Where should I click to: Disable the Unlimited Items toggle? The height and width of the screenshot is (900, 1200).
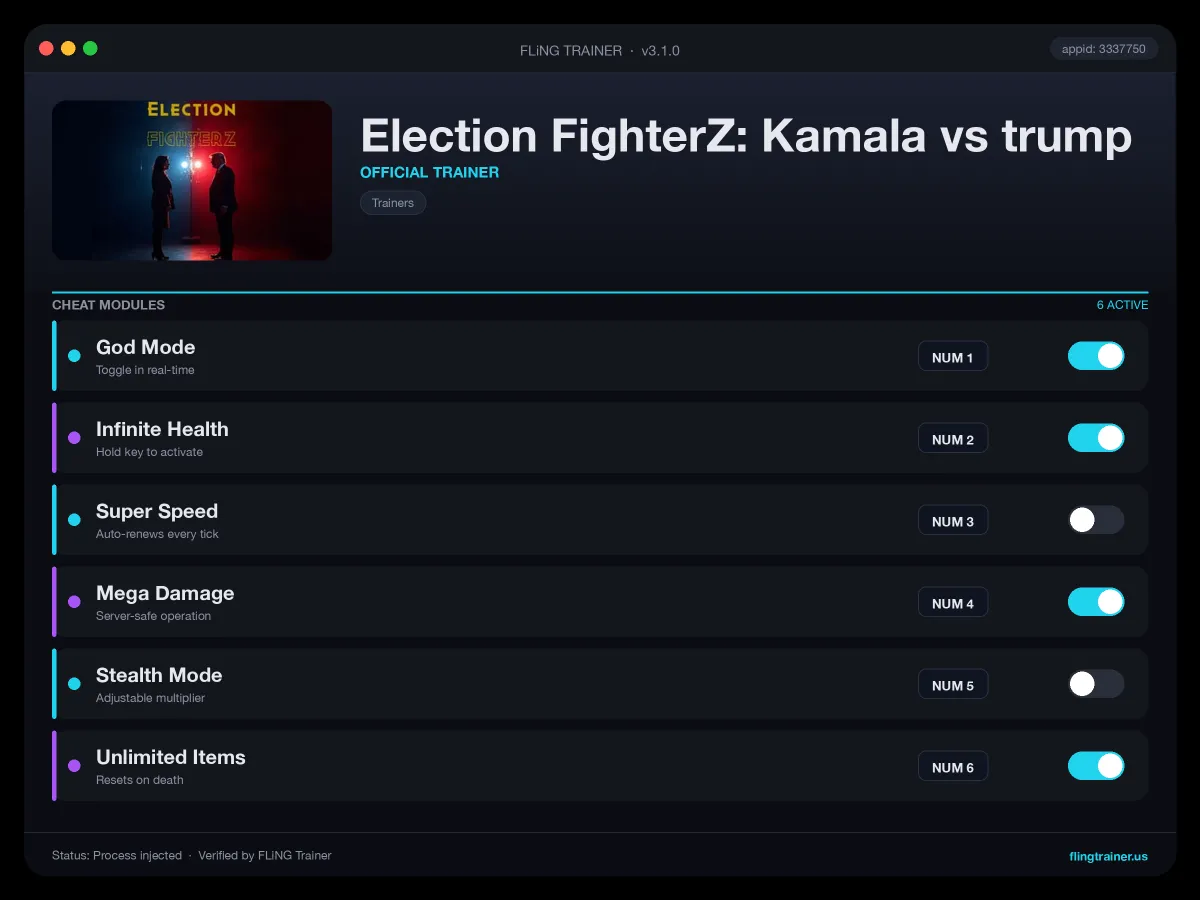(x=1096, y=766)
